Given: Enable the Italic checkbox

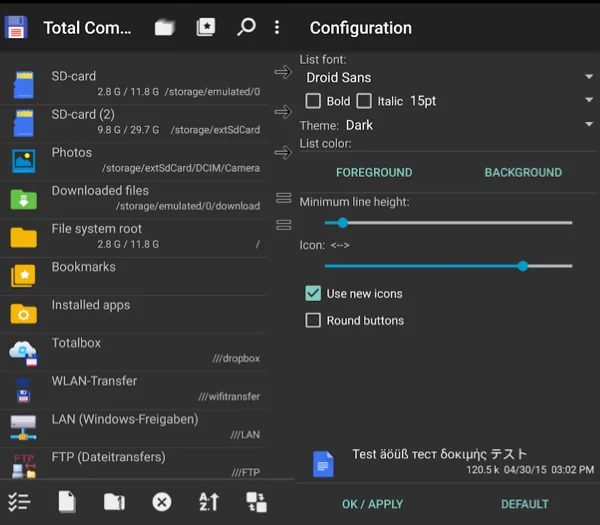Looking at the screenshot, I should 364,101.
